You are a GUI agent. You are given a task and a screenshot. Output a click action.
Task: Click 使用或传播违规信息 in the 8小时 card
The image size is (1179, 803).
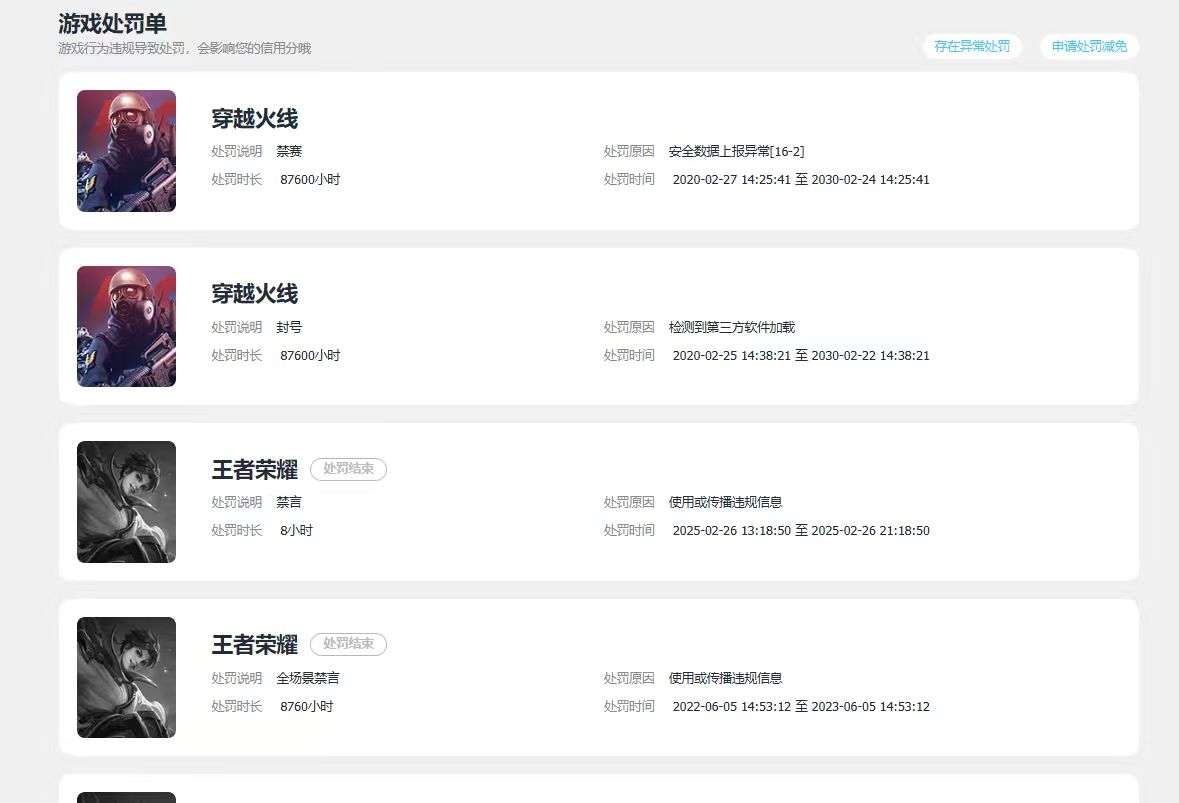[726, 502]
